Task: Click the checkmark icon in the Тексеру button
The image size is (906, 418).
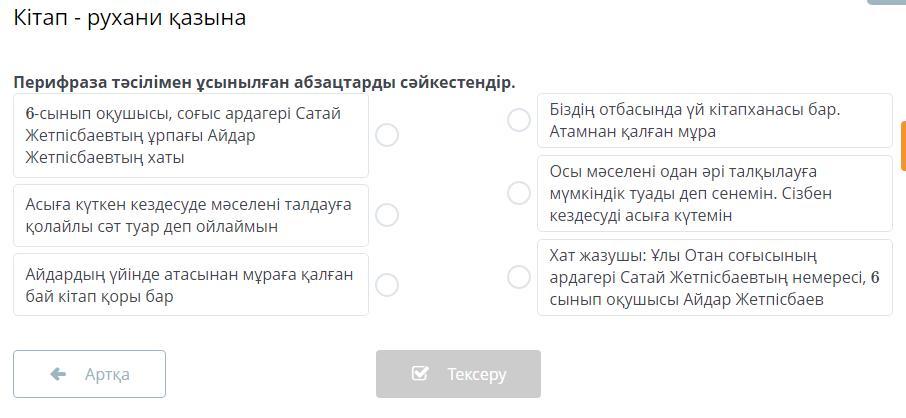Action: (420, 374)
